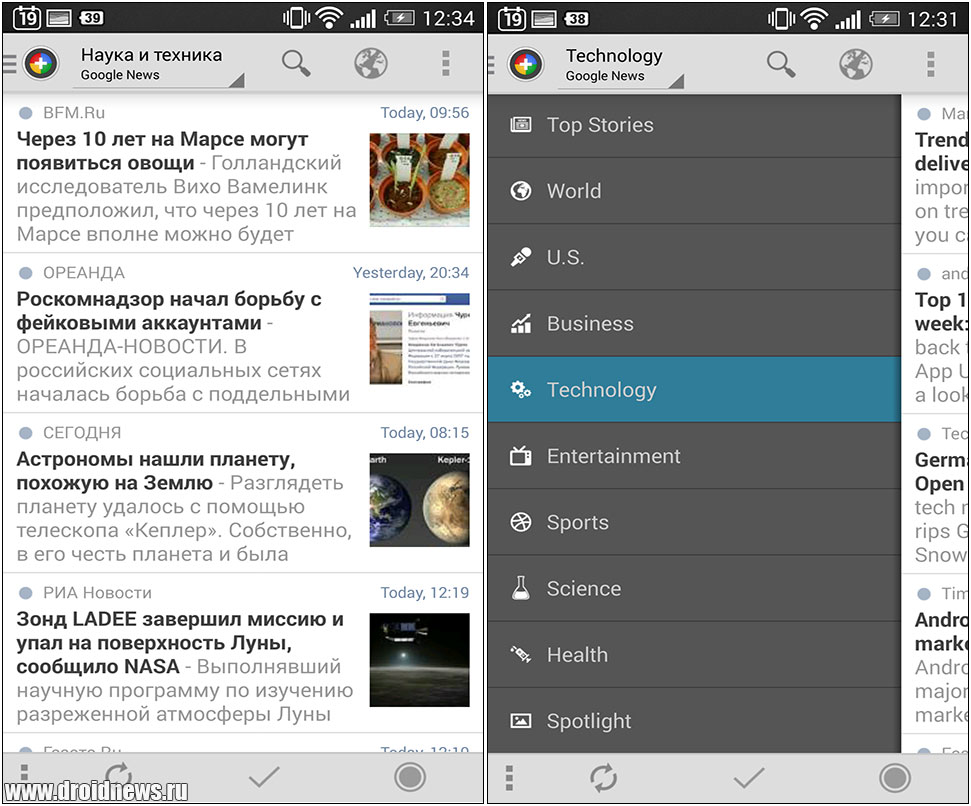
Task: Select Science category in drawer
Action: pos(694,588)
